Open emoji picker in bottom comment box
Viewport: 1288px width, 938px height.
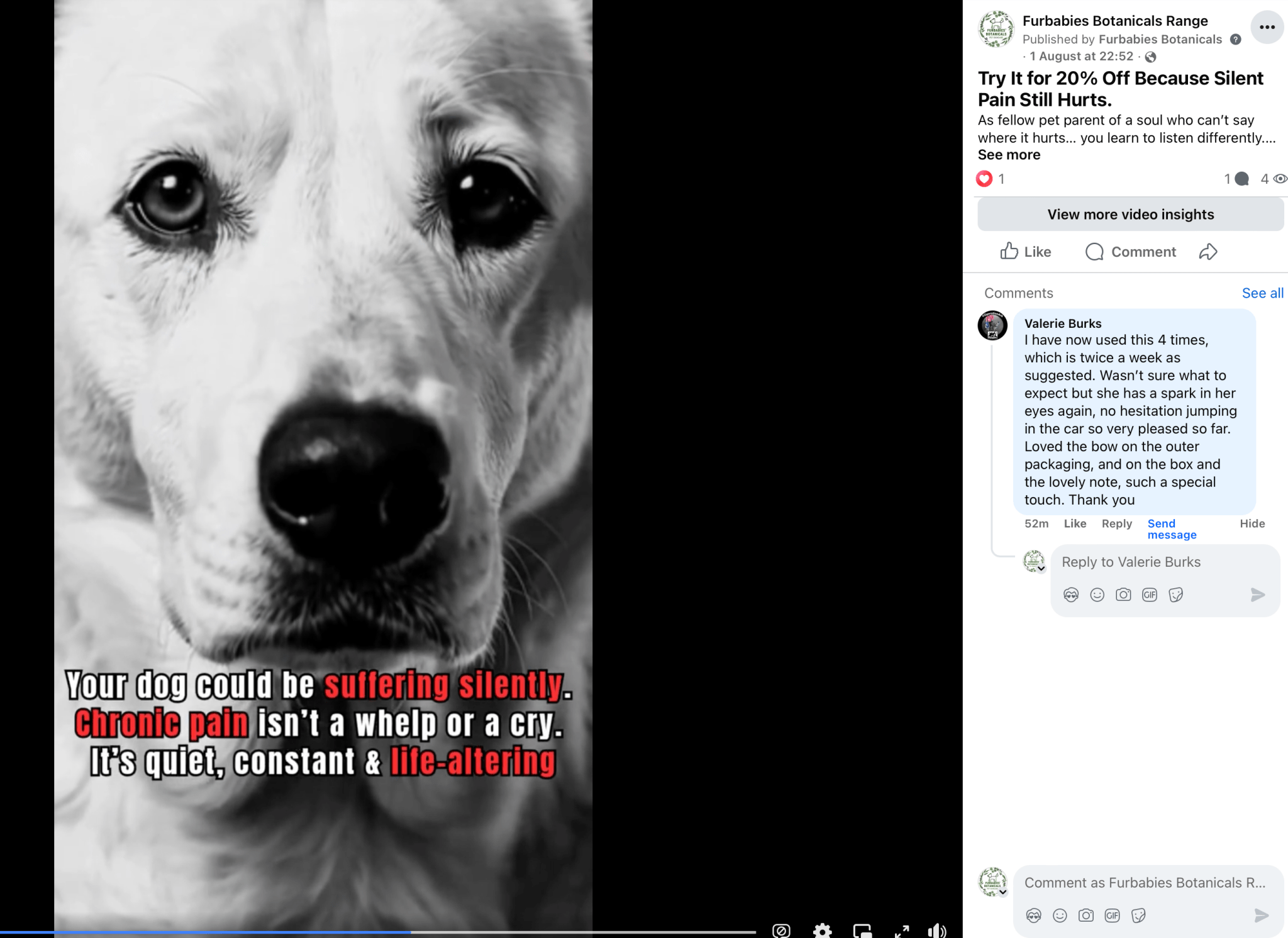tap(1060, 915)
